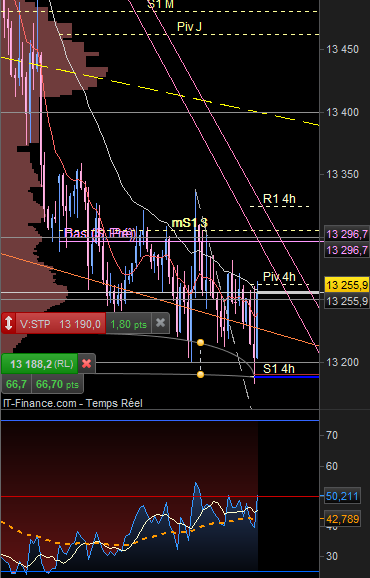The width and height of the screenshot is (370, 578).
Task: Select the Piv J daily pivot label
Action: coord(189,27)
